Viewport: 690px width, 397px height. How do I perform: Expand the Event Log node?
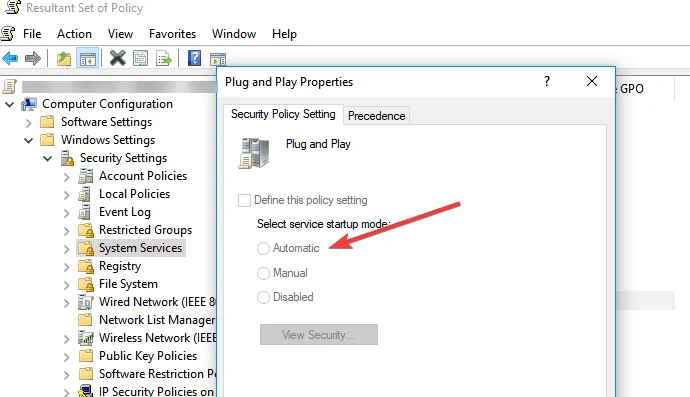pos(66,213)
